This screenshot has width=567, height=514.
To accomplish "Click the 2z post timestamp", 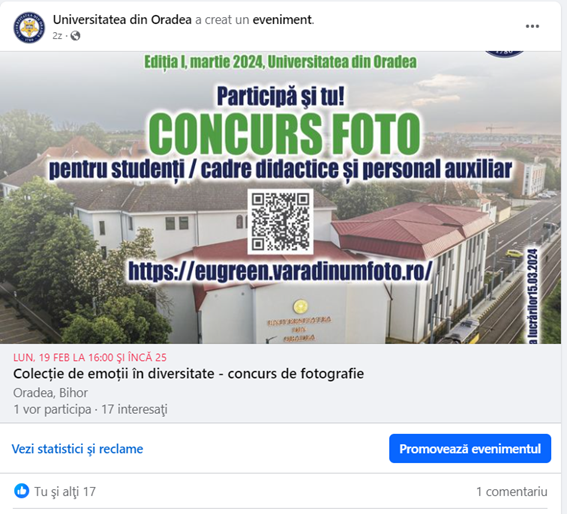I will pos(57,36).
